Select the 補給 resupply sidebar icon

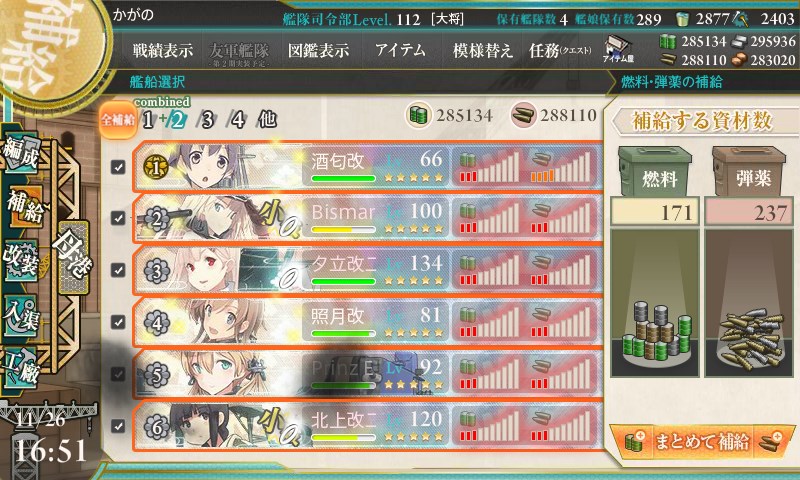coord(26,207)
